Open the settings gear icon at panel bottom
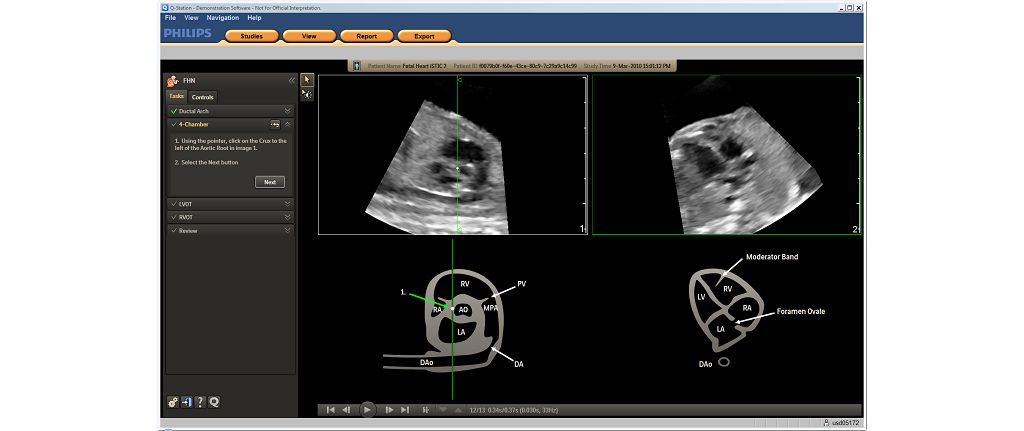Screen dimensions: 1024x431 pos(173,402)
